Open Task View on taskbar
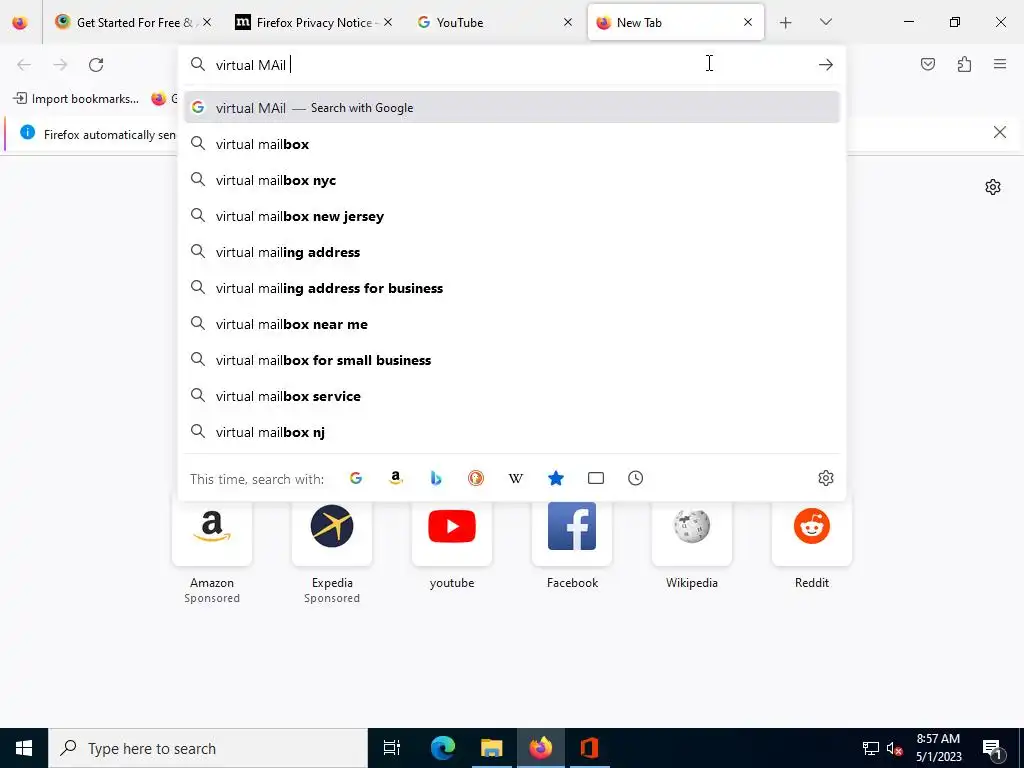 tap(391, 748)
